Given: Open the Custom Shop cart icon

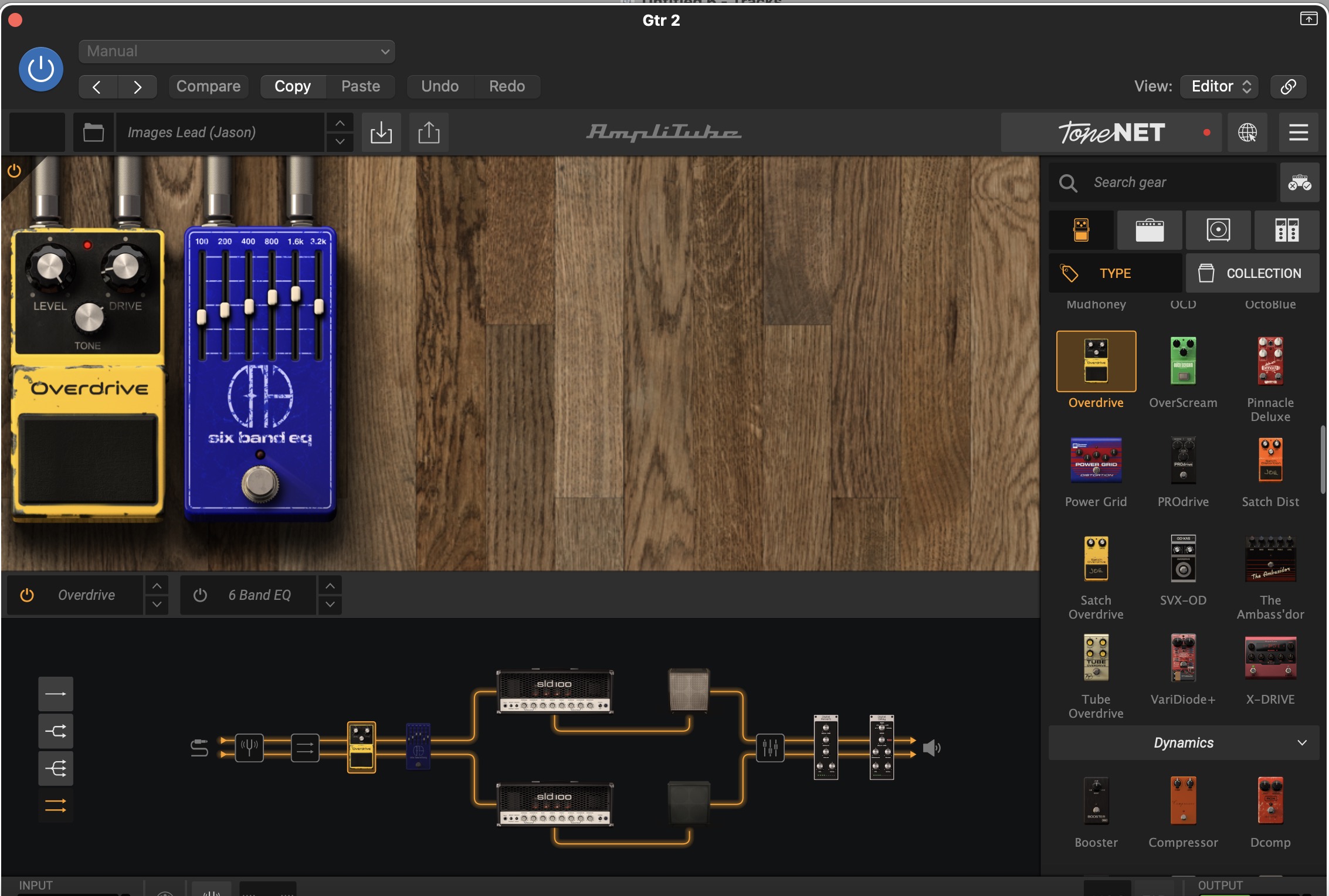Looking at the screenshot, I should point(1299,182).
